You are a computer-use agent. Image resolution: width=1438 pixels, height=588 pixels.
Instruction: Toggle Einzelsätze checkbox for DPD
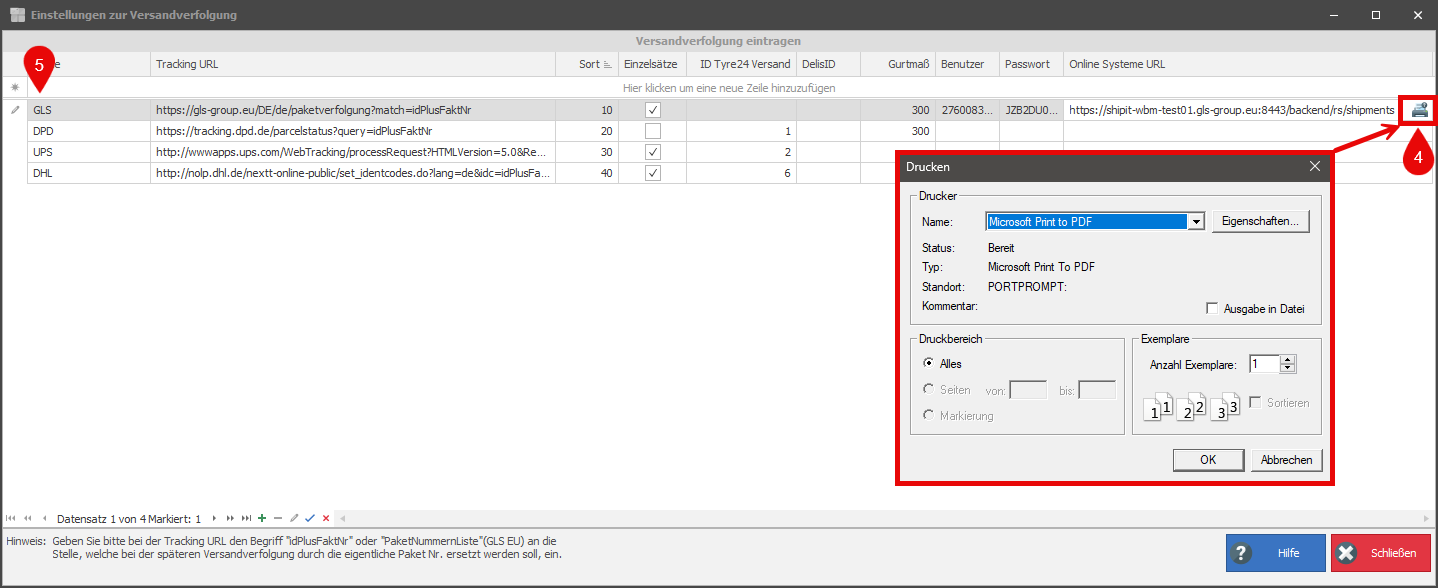coord(653,131)
